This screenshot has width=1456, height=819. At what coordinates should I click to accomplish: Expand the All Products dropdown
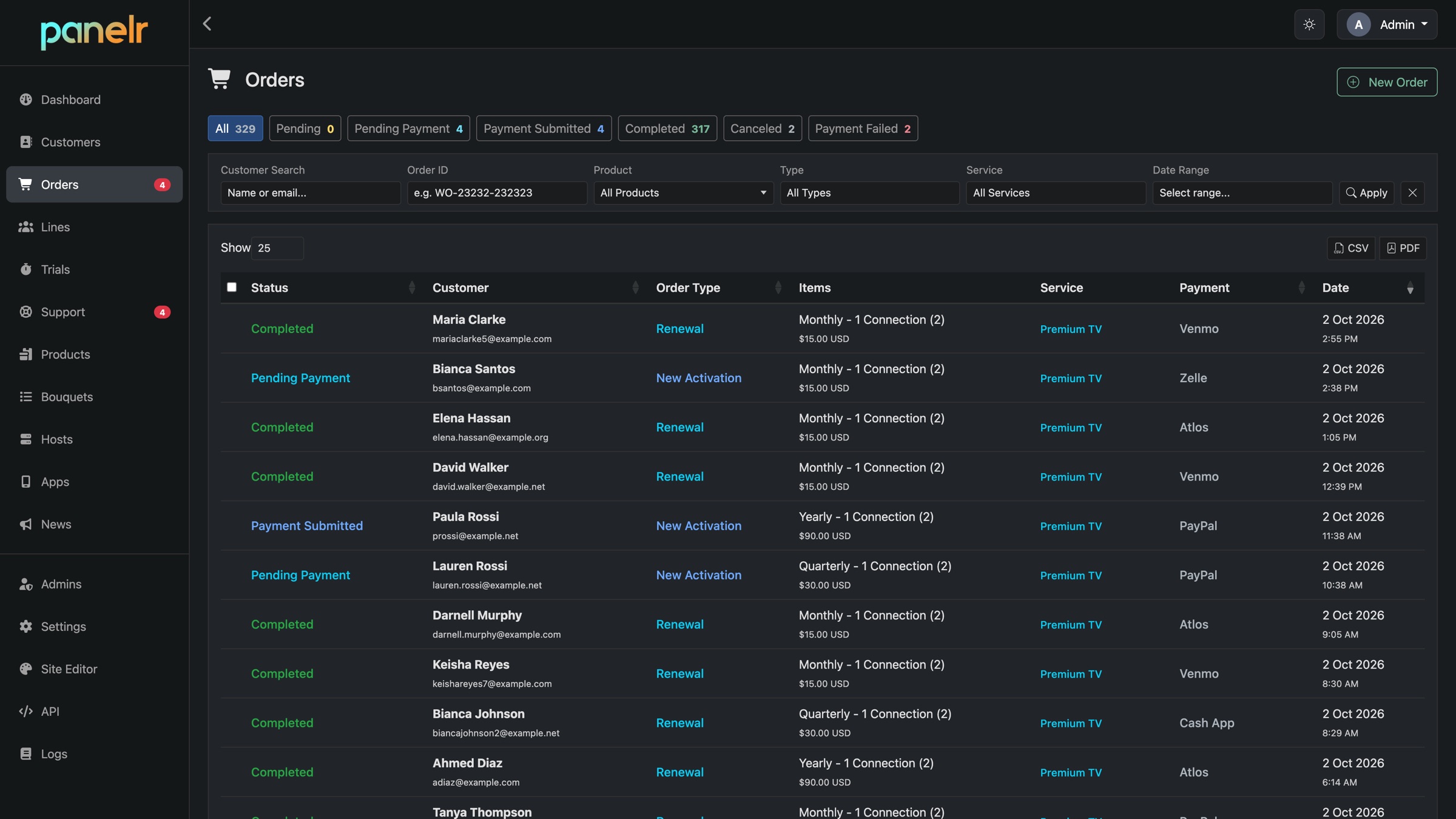point(683,193)
